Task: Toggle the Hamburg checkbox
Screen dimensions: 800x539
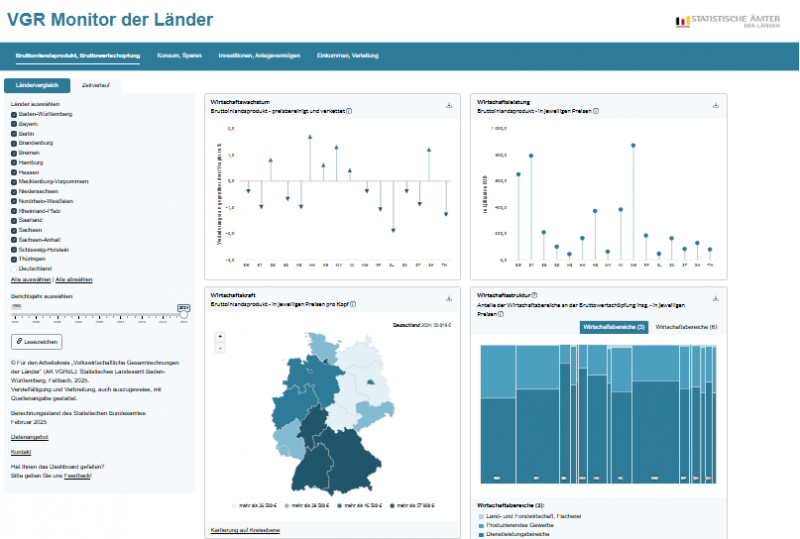Action: coord(14,162)
